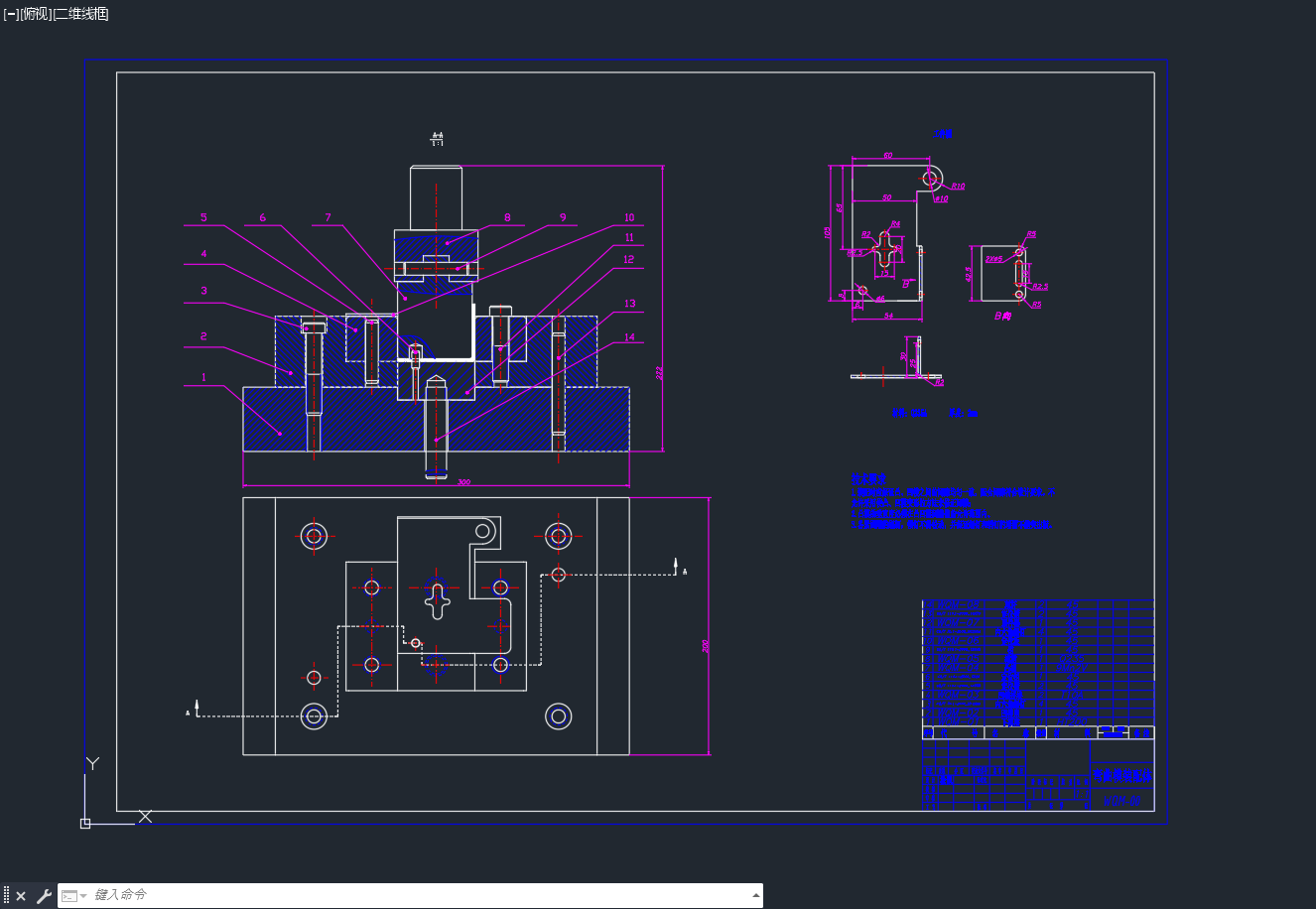Open the [-] viewport controls menu
Screen dimensions: 1316x909
[x=11, y=14]
